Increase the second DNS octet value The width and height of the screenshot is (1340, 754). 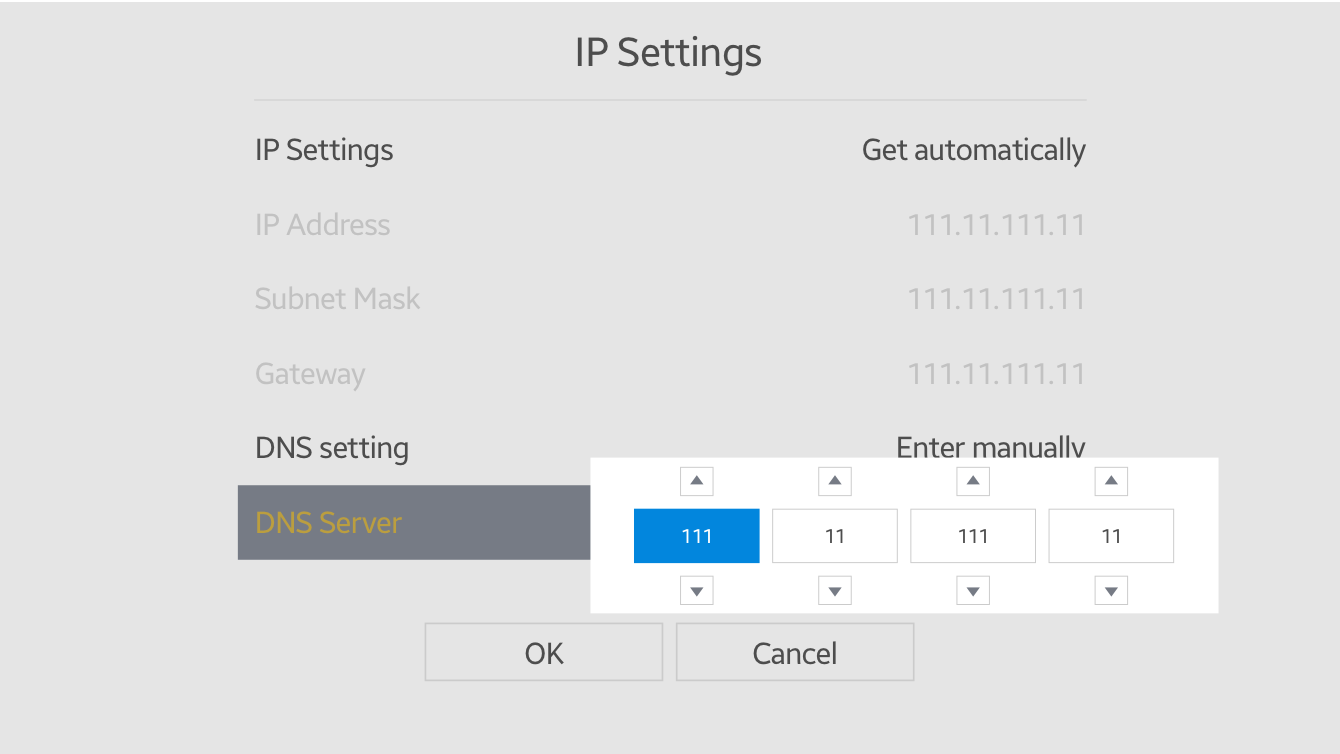[835, 482]
